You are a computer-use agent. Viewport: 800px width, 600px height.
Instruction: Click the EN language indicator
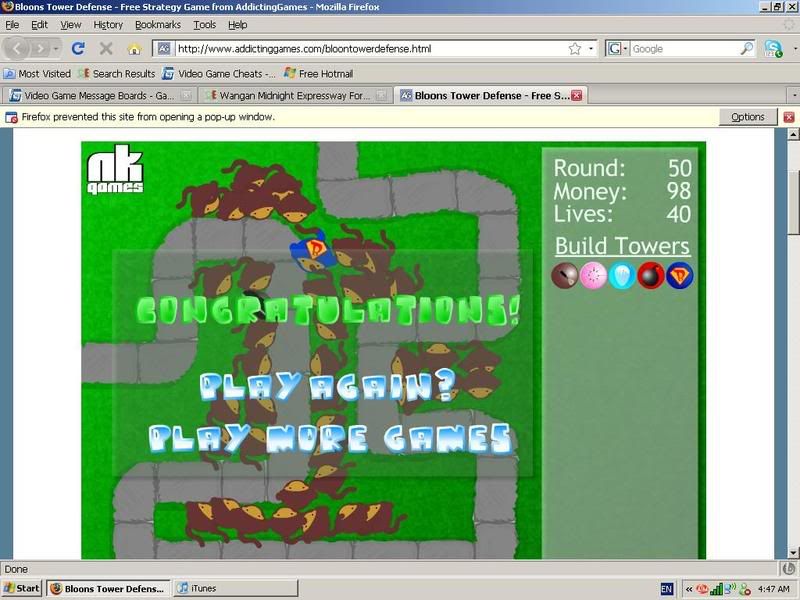[666, 589]
